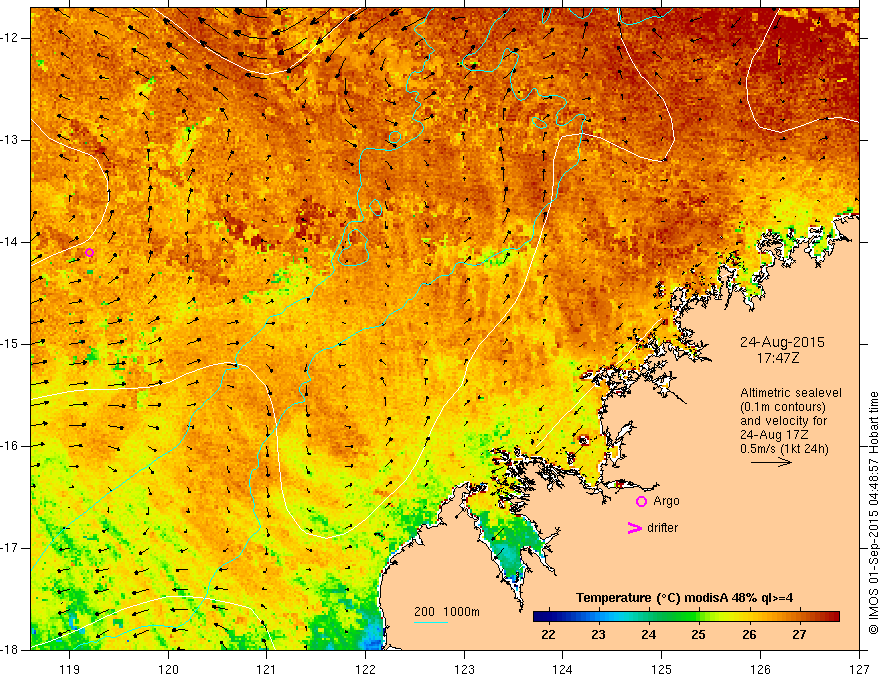The height and width of the screenshot is (680, 880).
Task: Click the -12 latitude axis label
Action: click(11, 38)
